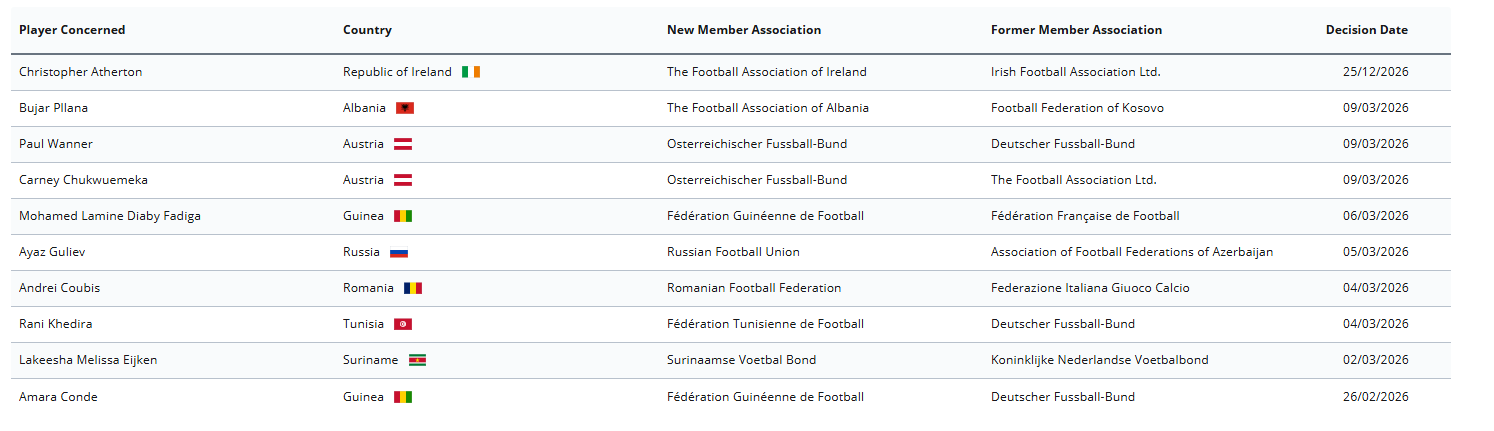The height and width of the screenshot is (431, 1494).
Task: Click the Romania flag icon
Action: tap(413, 288)
